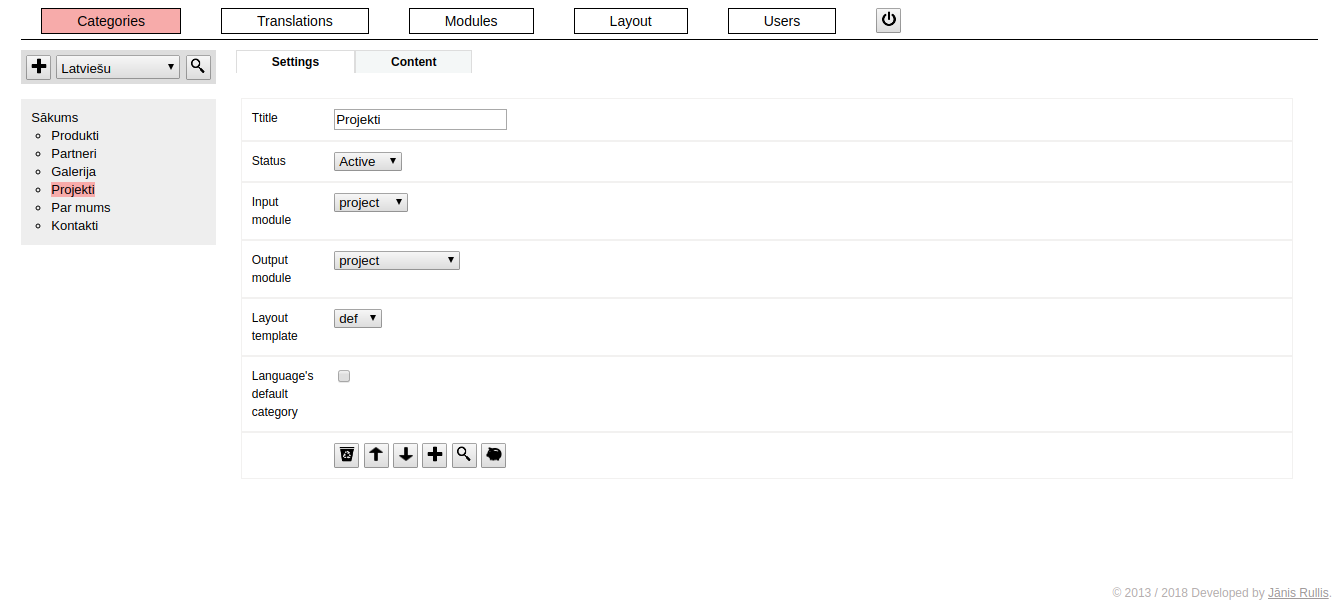Image resolution: width=1339 pixels, height=608 pixels.
Task: Select the highlighted Projekti category
Action: coord(73,189)
